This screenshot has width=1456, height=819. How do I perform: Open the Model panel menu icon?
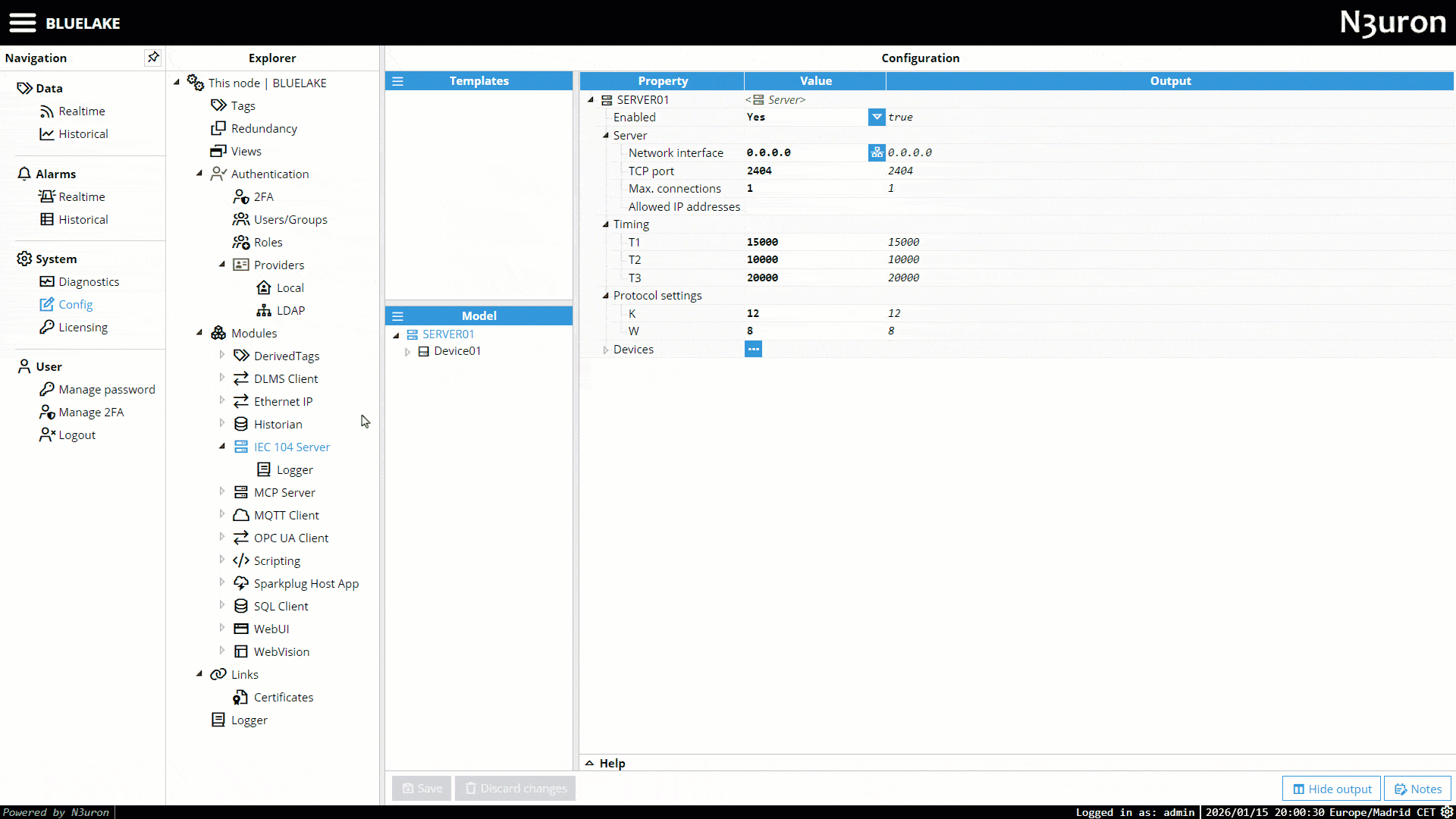397,316
